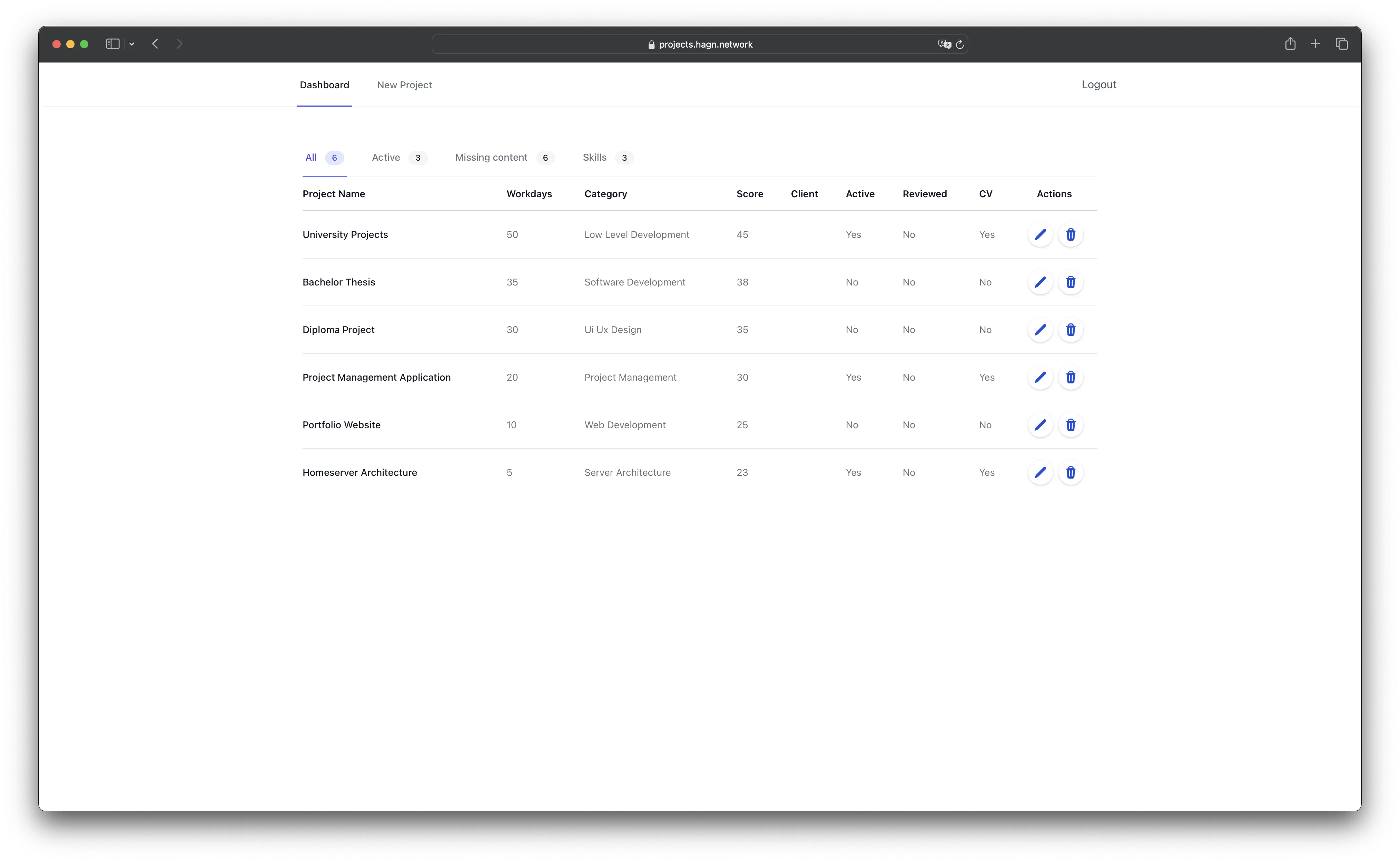Delete Project Management Application entry
The width and height of the screenshot is (1400, 862).
[1071, 378]
